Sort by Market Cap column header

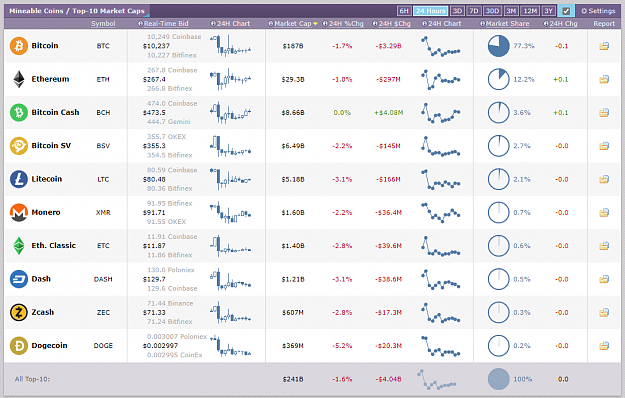293,24
